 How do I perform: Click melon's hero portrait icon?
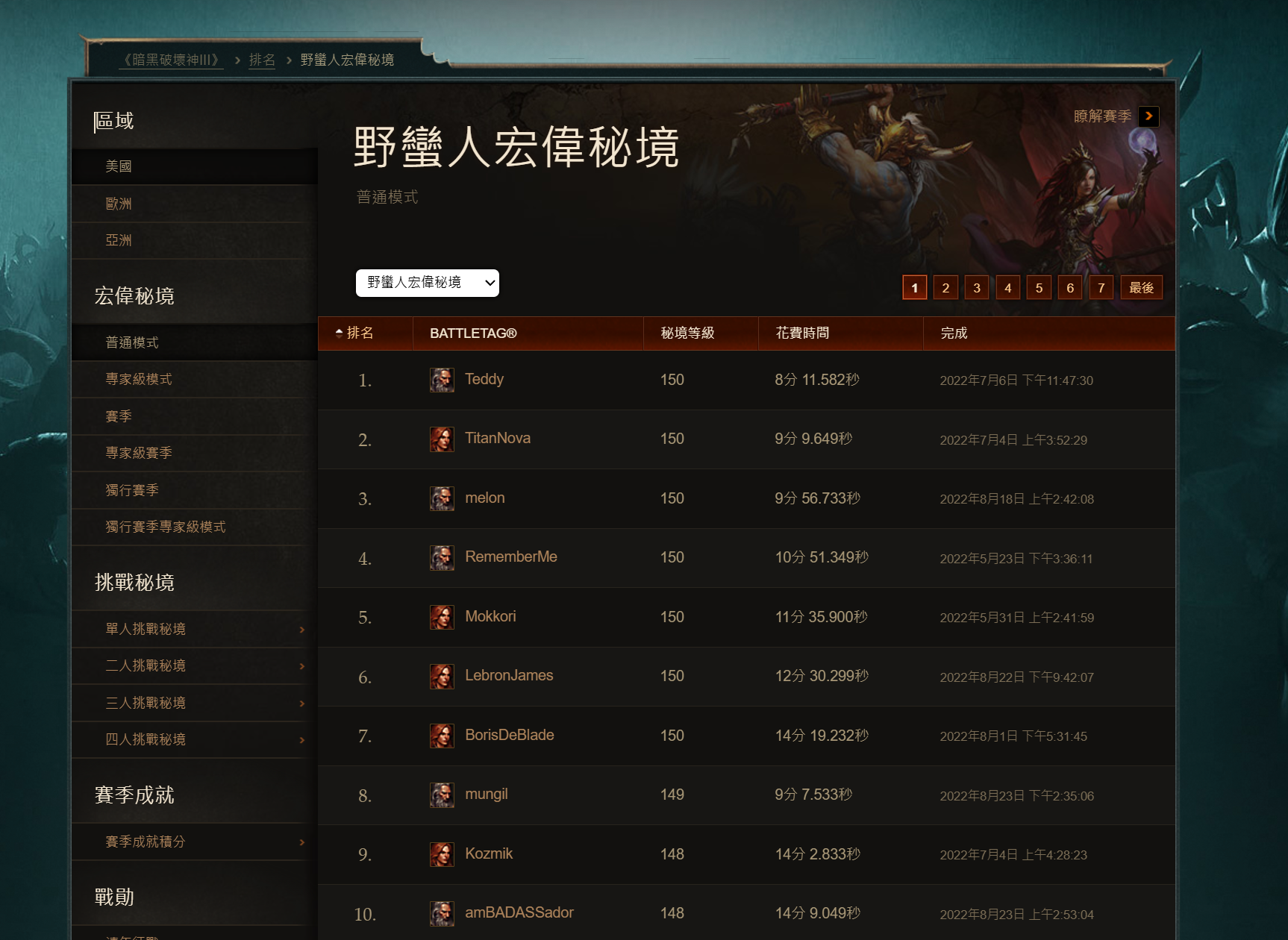click(x=442, y=498)
